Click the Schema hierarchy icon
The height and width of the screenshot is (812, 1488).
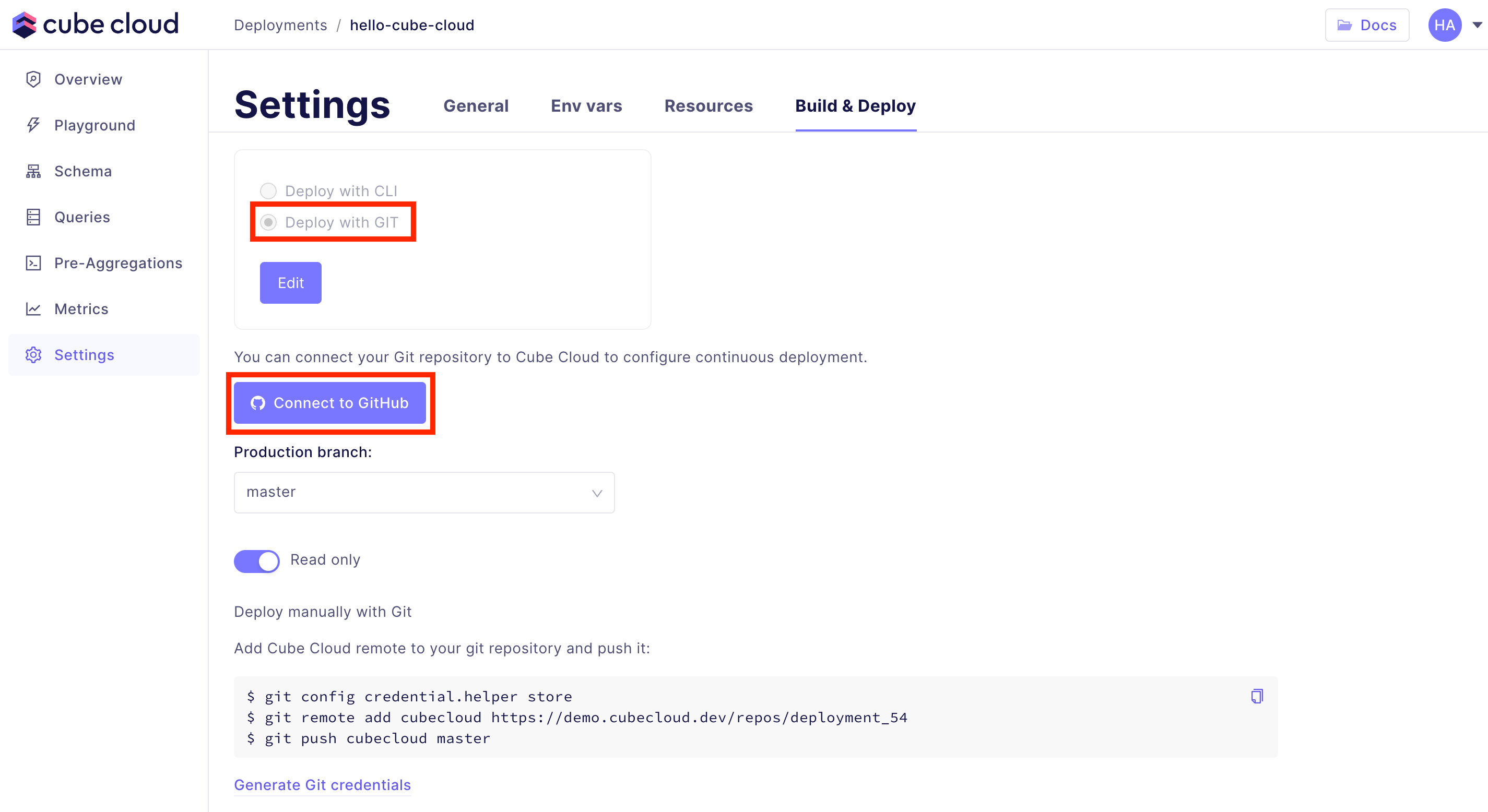[33, 171]
